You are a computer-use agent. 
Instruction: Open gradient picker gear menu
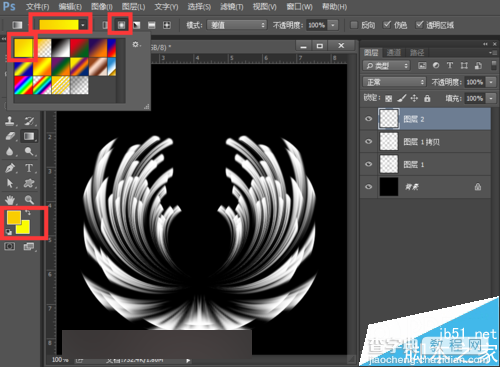(x=136, y=44)
